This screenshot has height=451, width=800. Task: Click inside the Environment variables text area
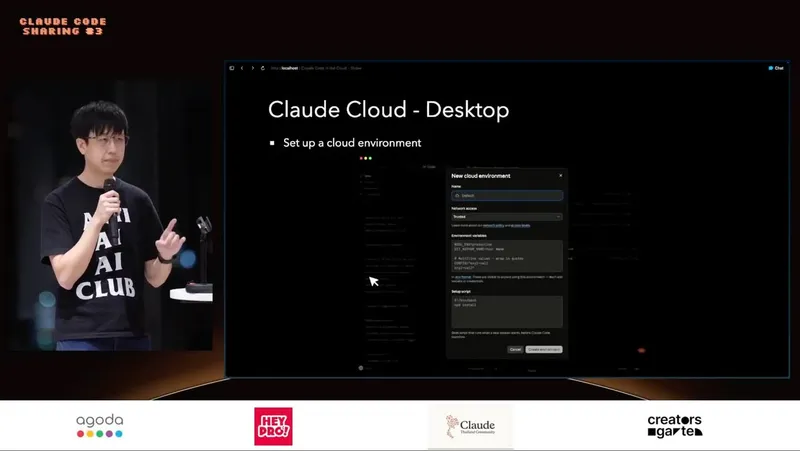(x=507, y=256)
